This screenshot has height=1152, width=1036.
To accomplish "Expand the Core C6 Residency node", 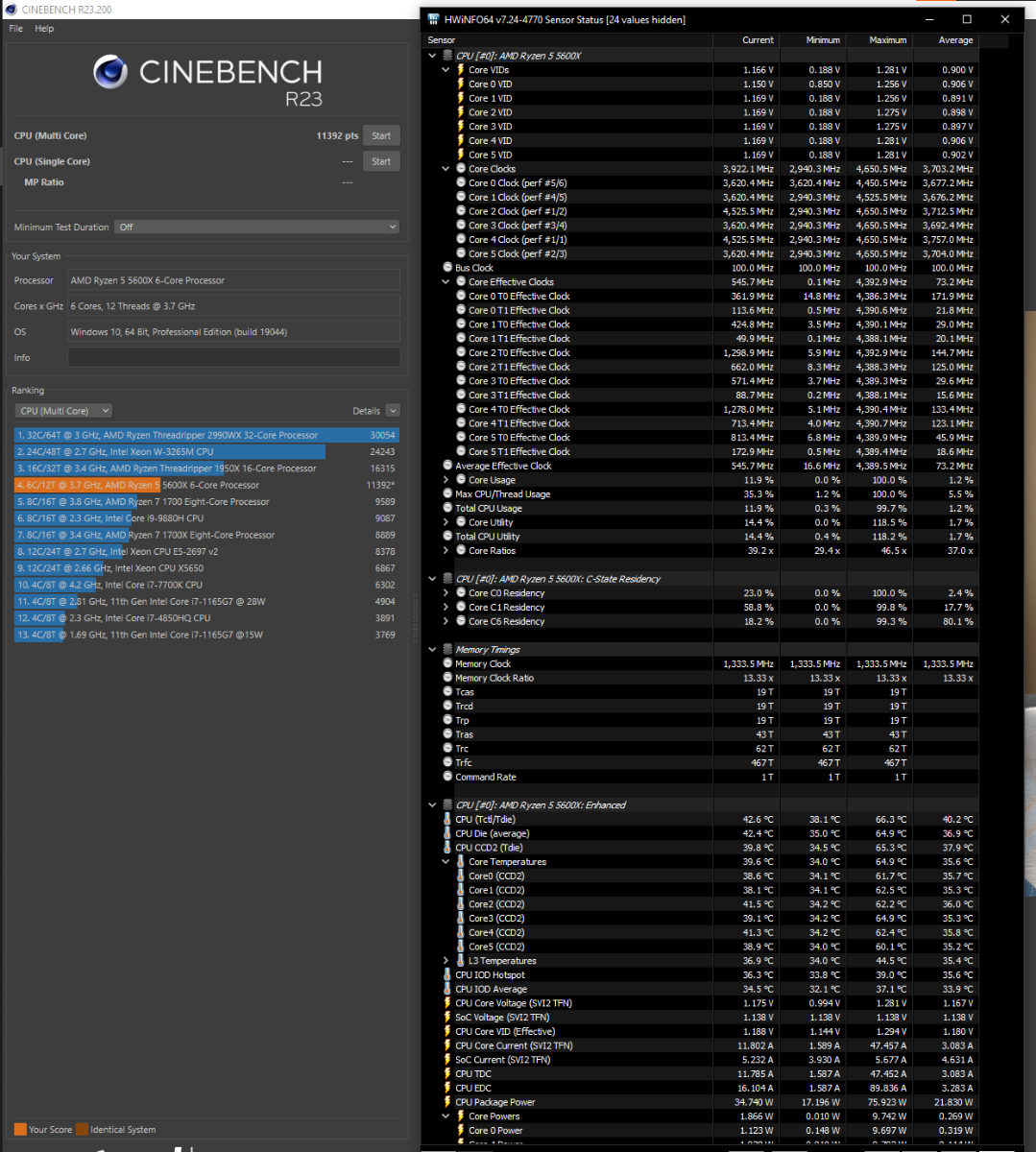I will click(446, 621).
